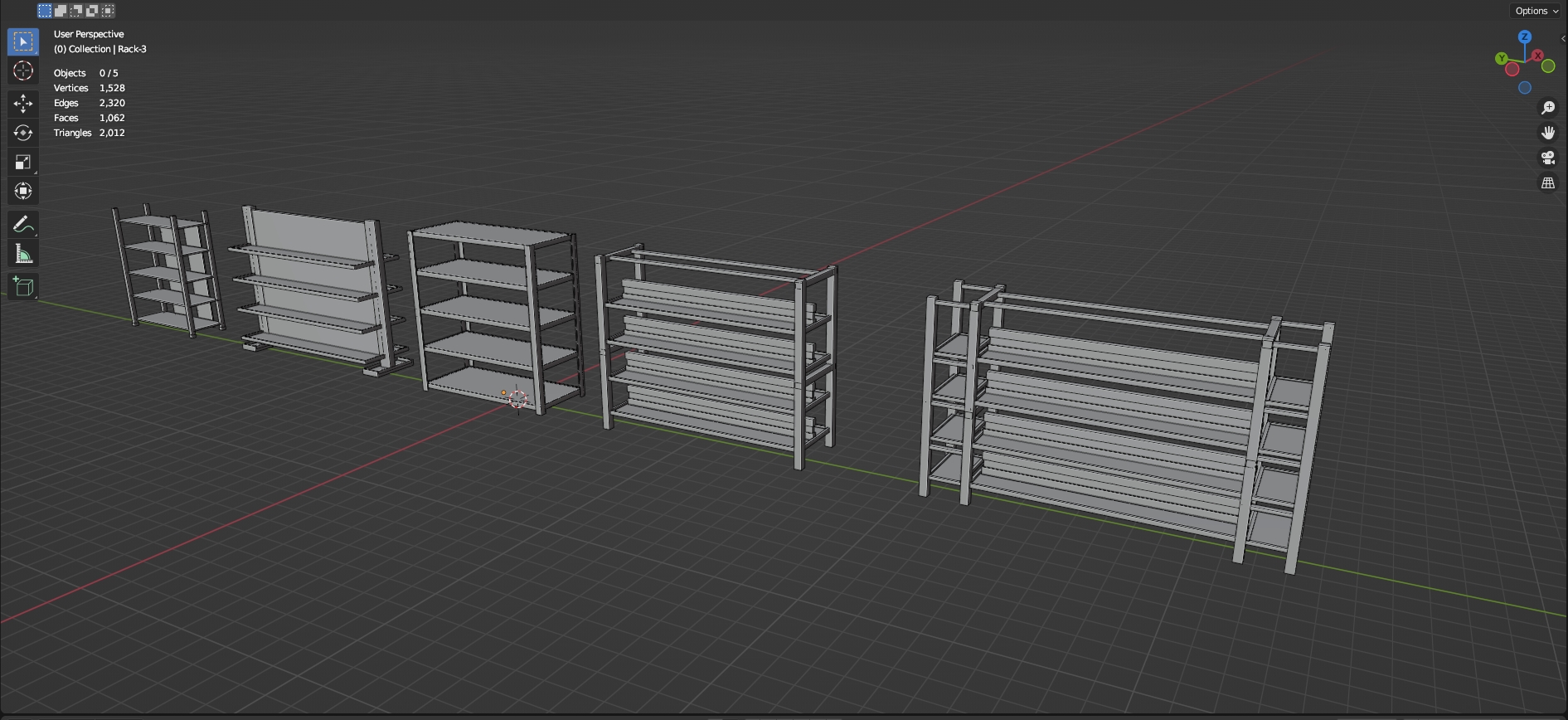Snap view to negative X axis
Viewport: 1568px width, 720px height.
(x=1512, y=70)
